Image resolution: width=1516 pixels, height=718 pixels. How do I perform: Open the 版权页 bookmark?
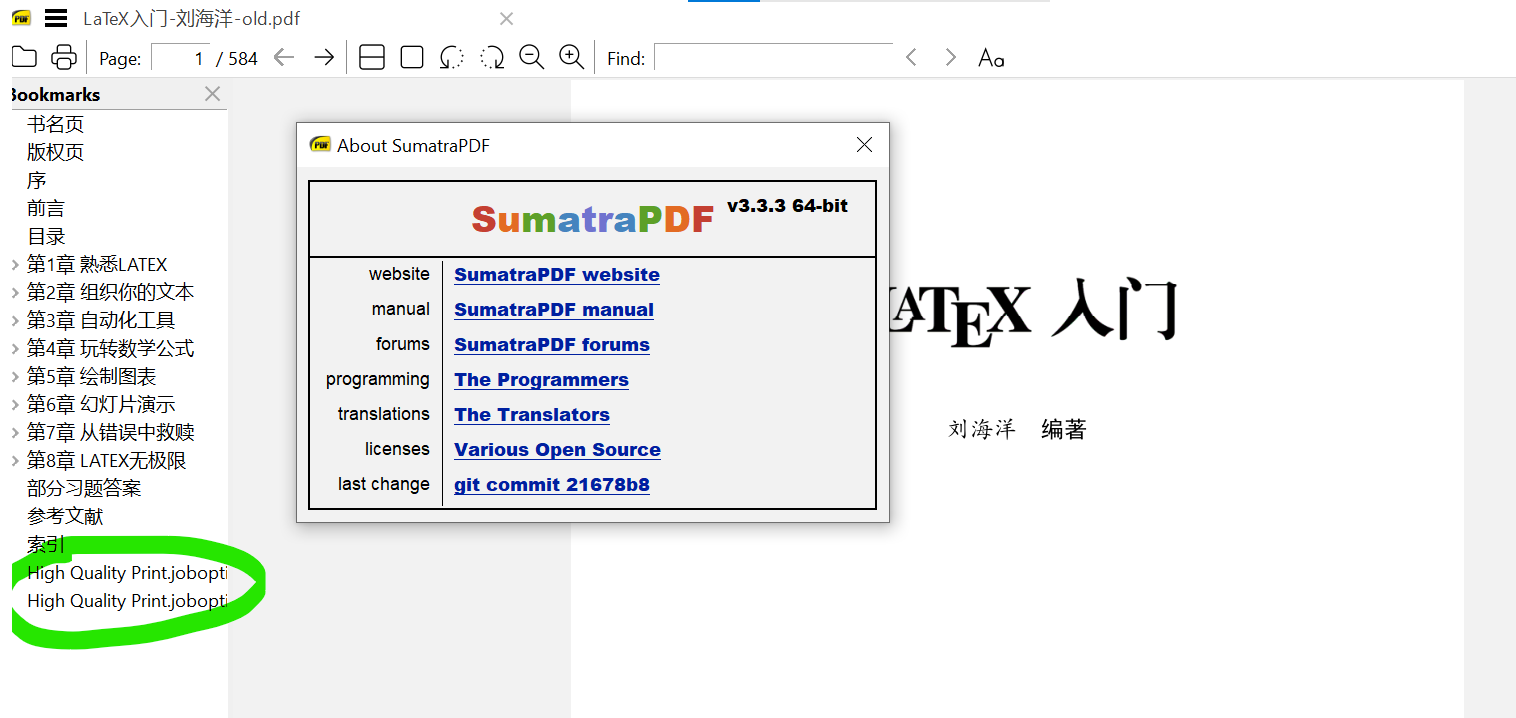(x=55, y=152)
